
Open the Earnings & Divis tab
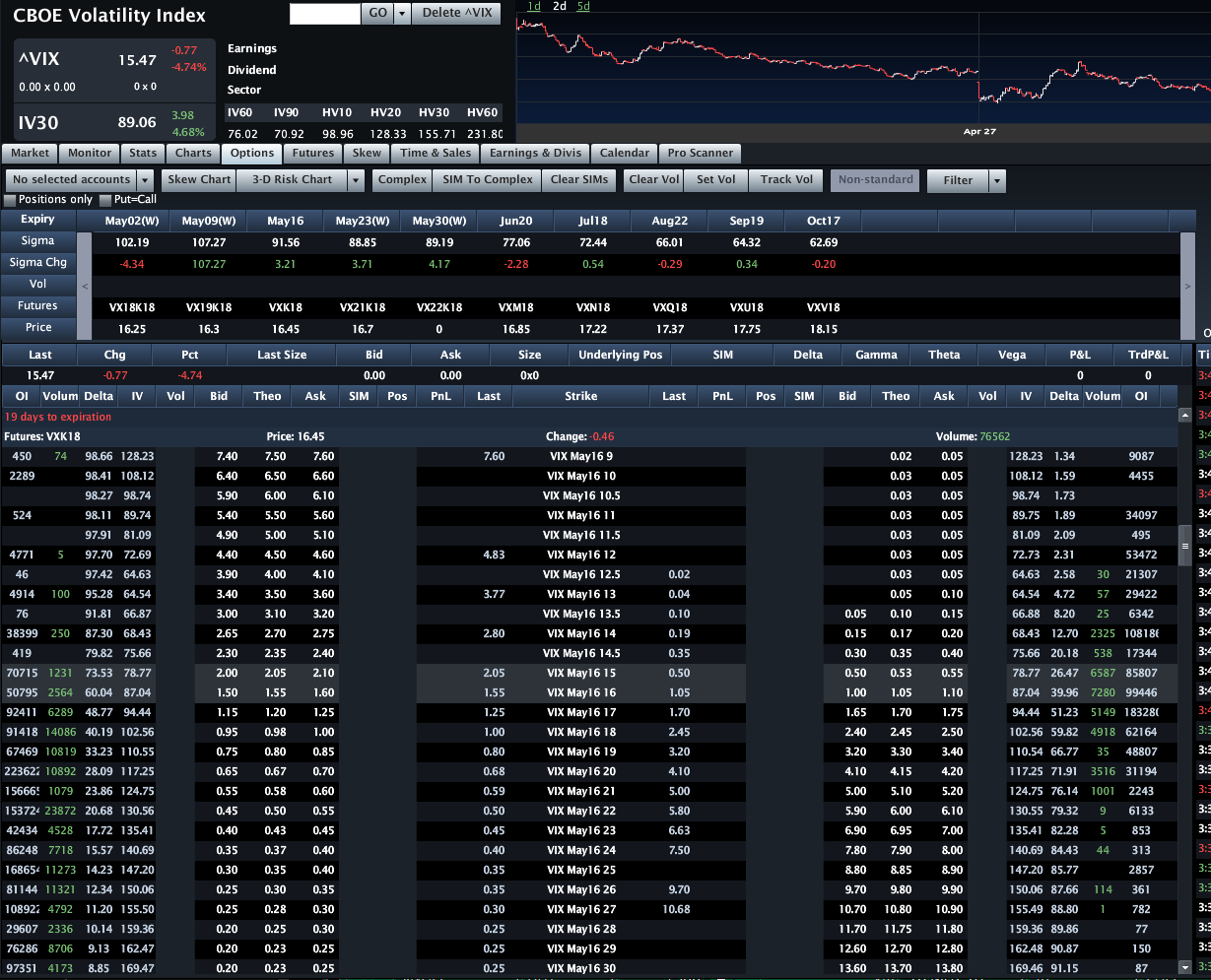click(536, 154)
